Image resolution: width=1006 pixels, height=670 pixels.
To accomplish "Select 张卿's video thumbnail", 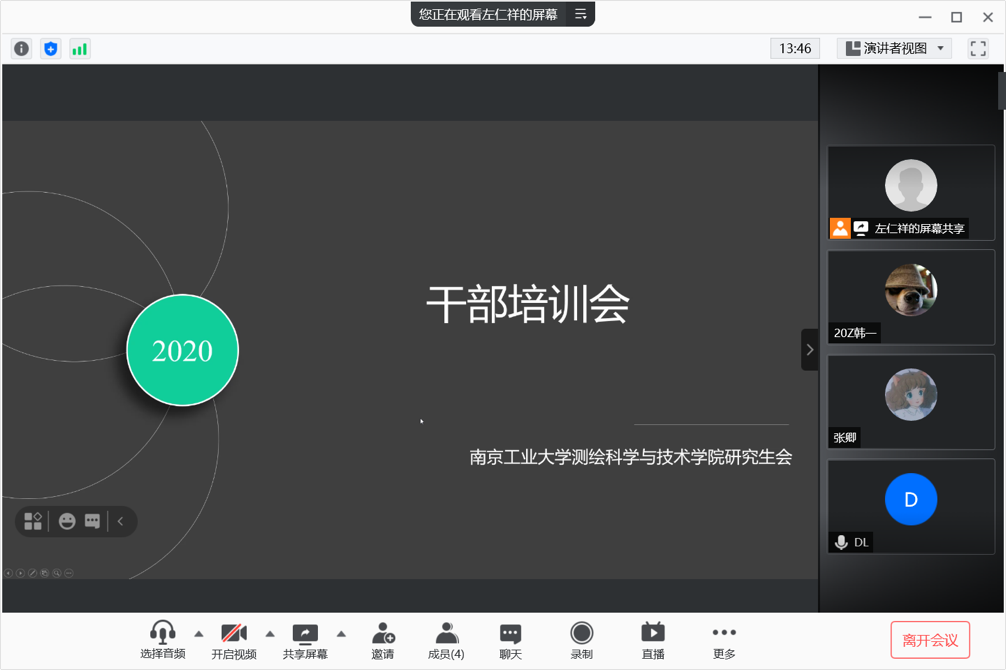I will [x=911, y=402].
